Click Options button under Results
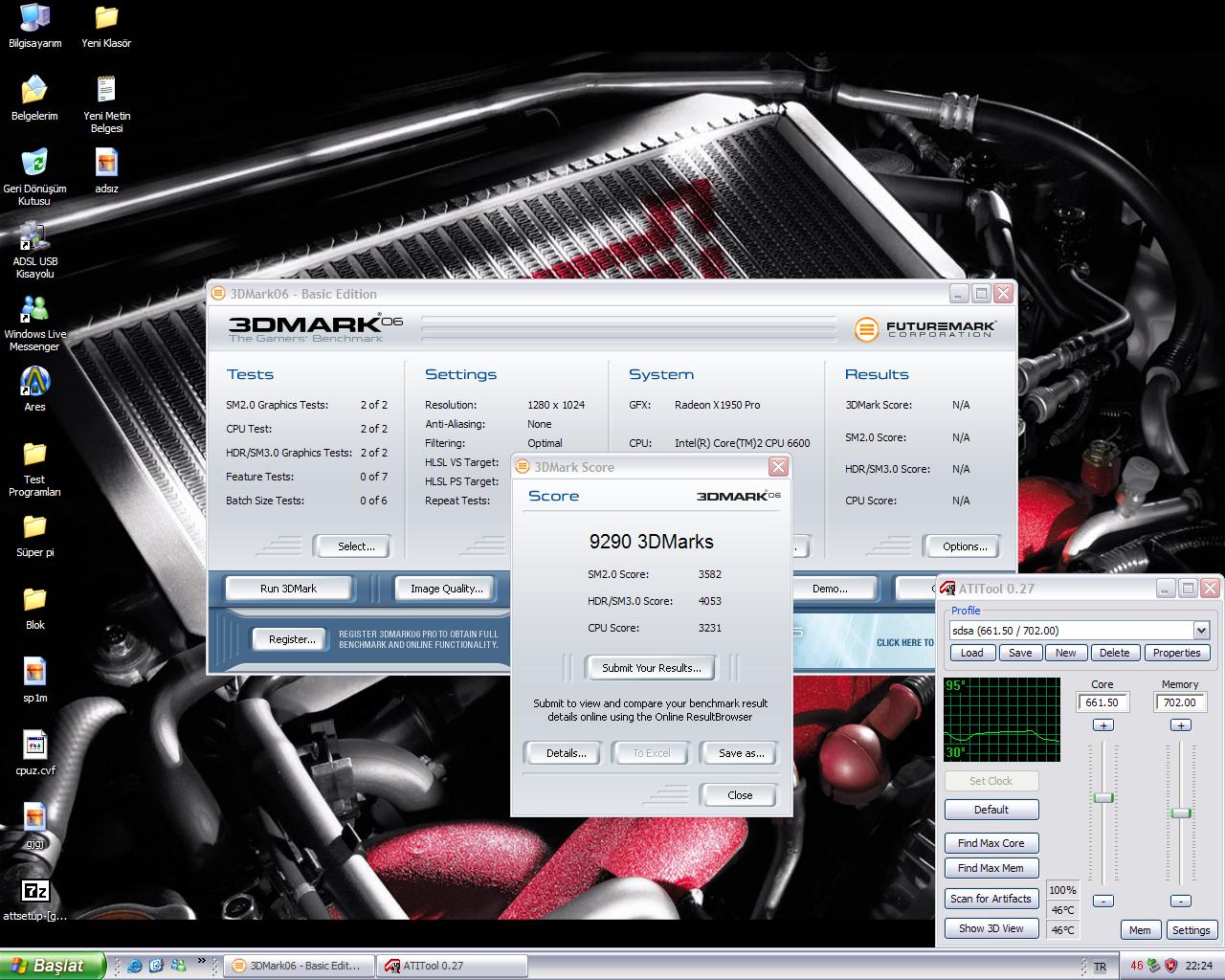The width and height of the screenshot is (1225, 980). [x=964, y=546]
